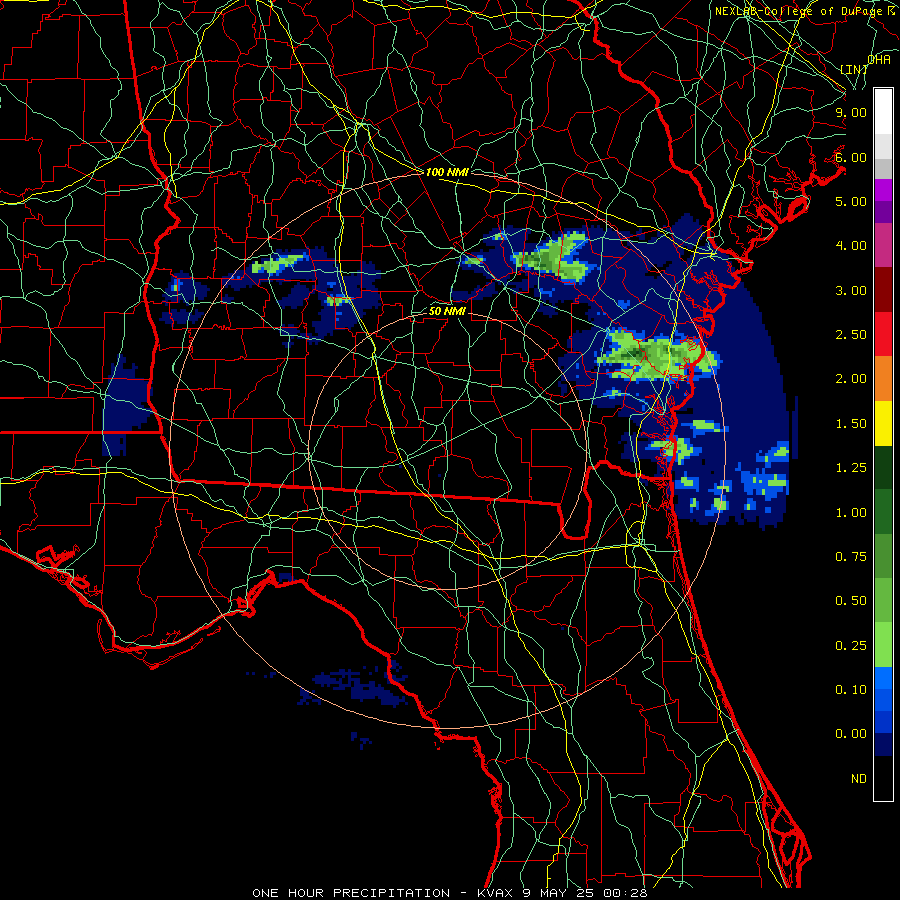Image resolution: width=900 pixels, height=900 pixels.
Task: Click the 1.00 legend value
Action: [x=851, y=513]
